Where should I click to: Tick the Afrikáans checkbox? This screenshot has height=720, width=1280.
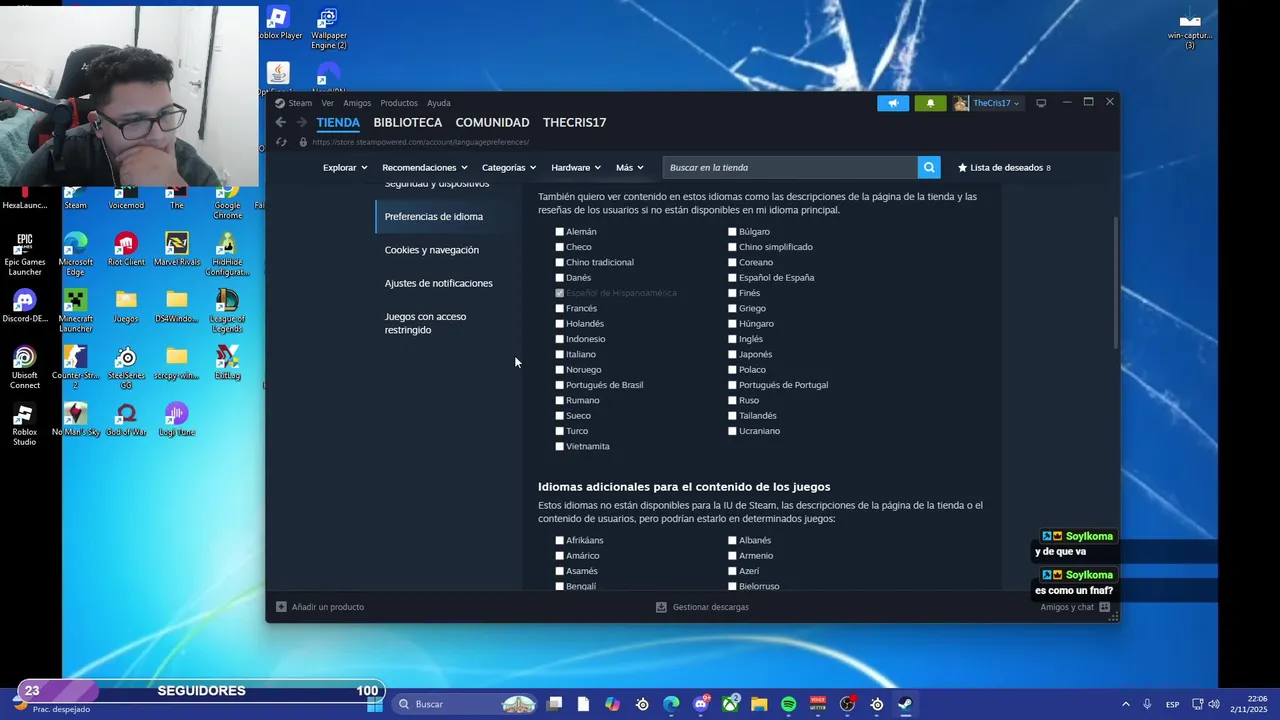tap(560, 540)
